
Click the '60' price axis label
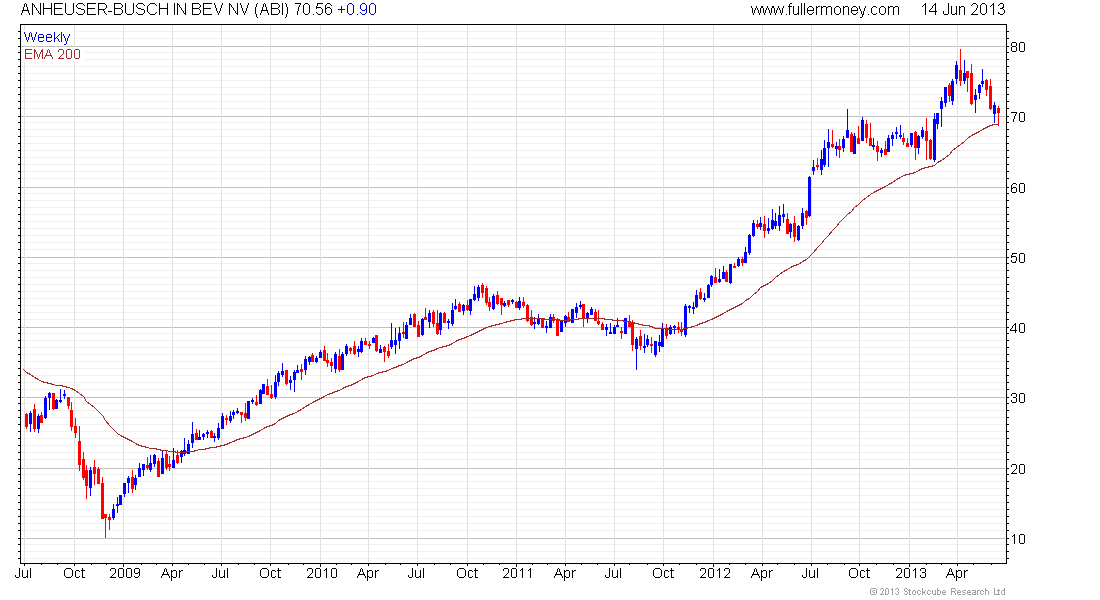(x=1017, y=188)
